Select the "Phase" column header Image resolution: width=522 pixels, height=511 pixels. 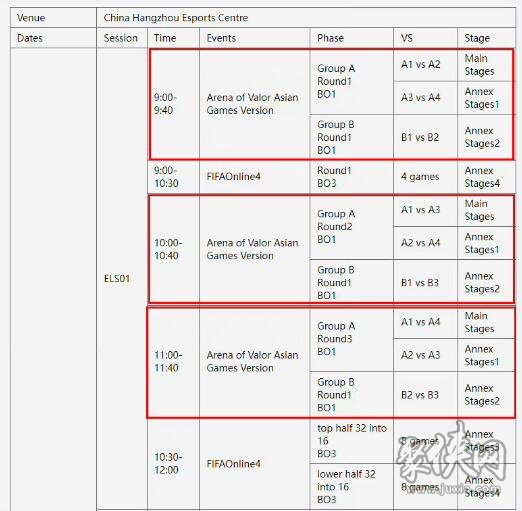coord(352,38)
